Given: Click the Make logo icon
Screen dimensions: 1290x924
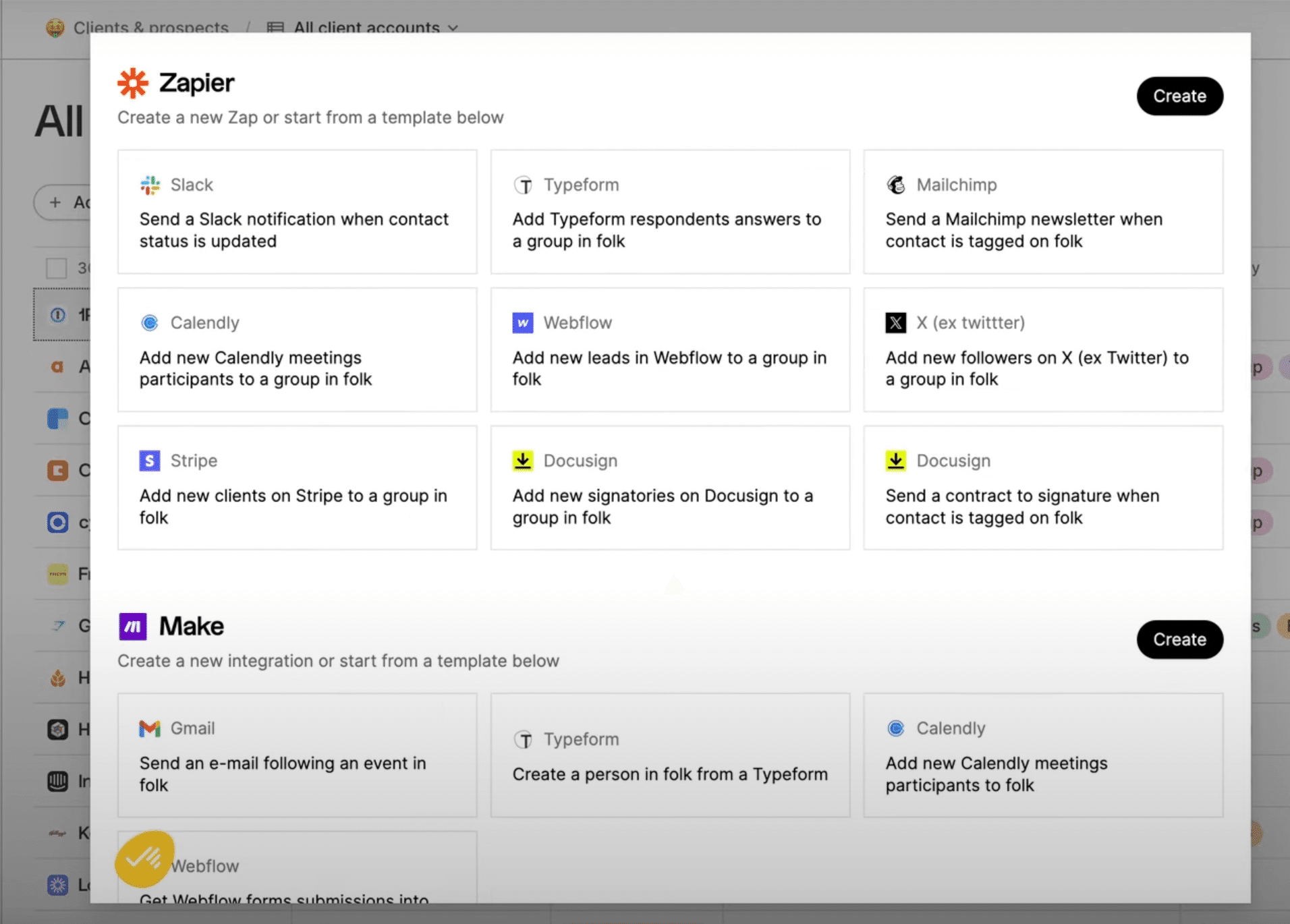Looking at the screenshot, I should [133, 627].
